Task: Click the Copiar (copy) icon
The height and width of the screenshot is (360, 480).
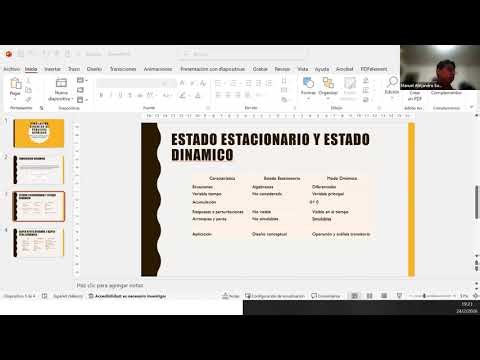Action: point(29,90)
